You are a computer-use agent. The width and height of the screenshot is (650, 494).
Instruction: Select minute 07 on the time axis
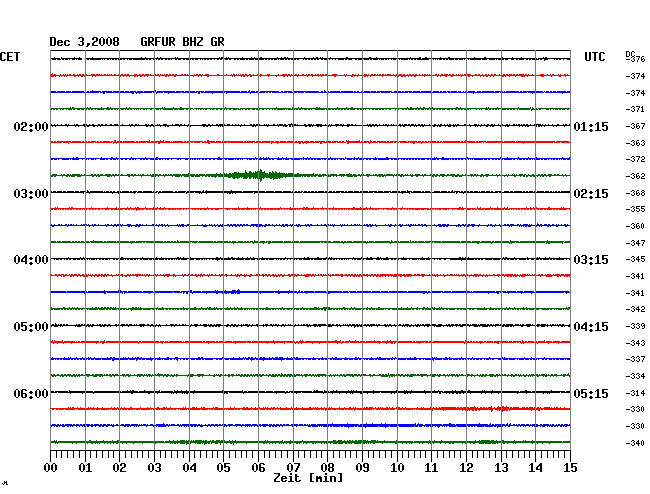point(293,468)
